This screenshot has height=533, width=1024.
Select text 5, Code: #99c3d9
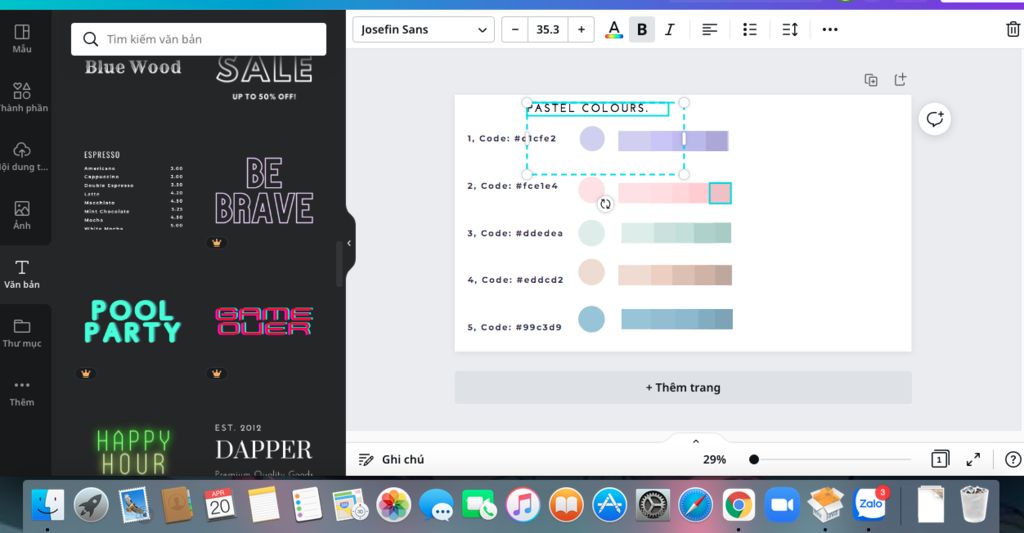(x=514, y=327)
